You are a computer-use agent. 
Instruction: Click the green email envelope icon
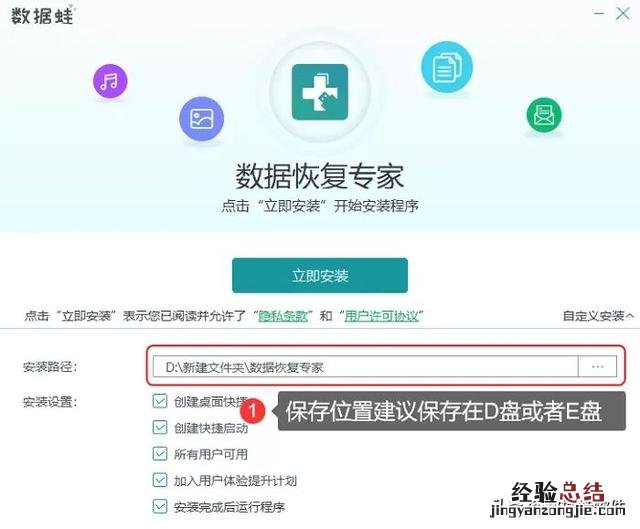544,116
